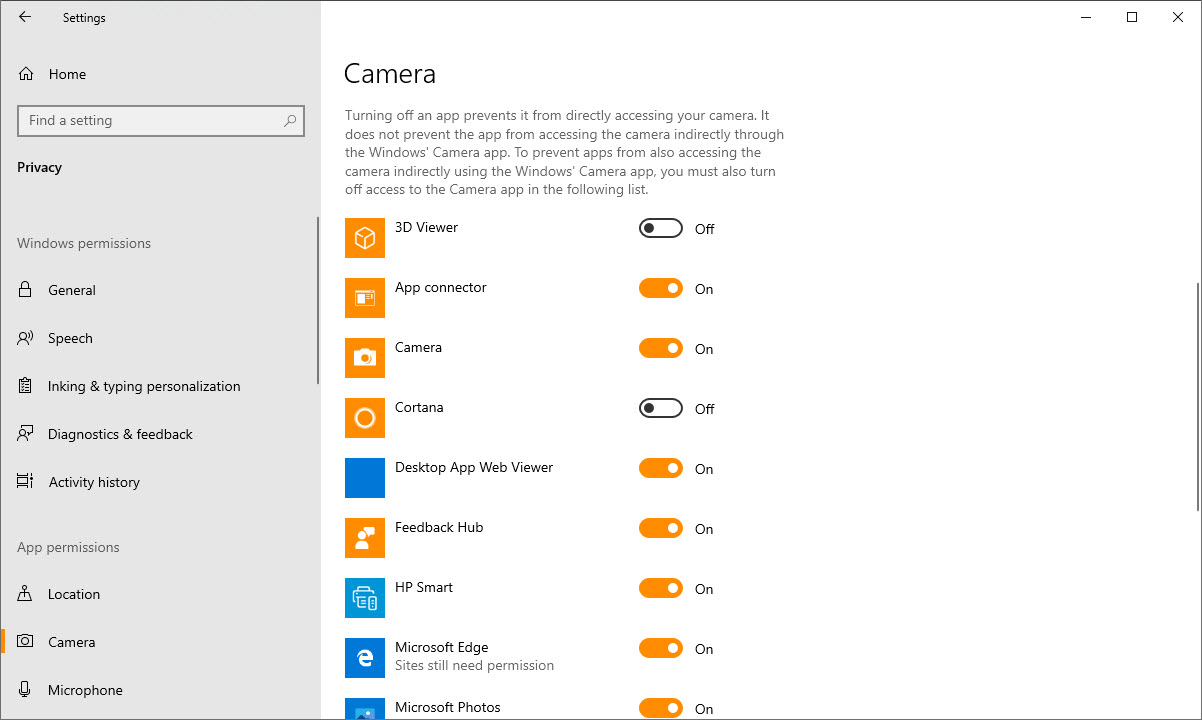
Task: Click the 3D Viewer app icon
Action: point(365,238)
